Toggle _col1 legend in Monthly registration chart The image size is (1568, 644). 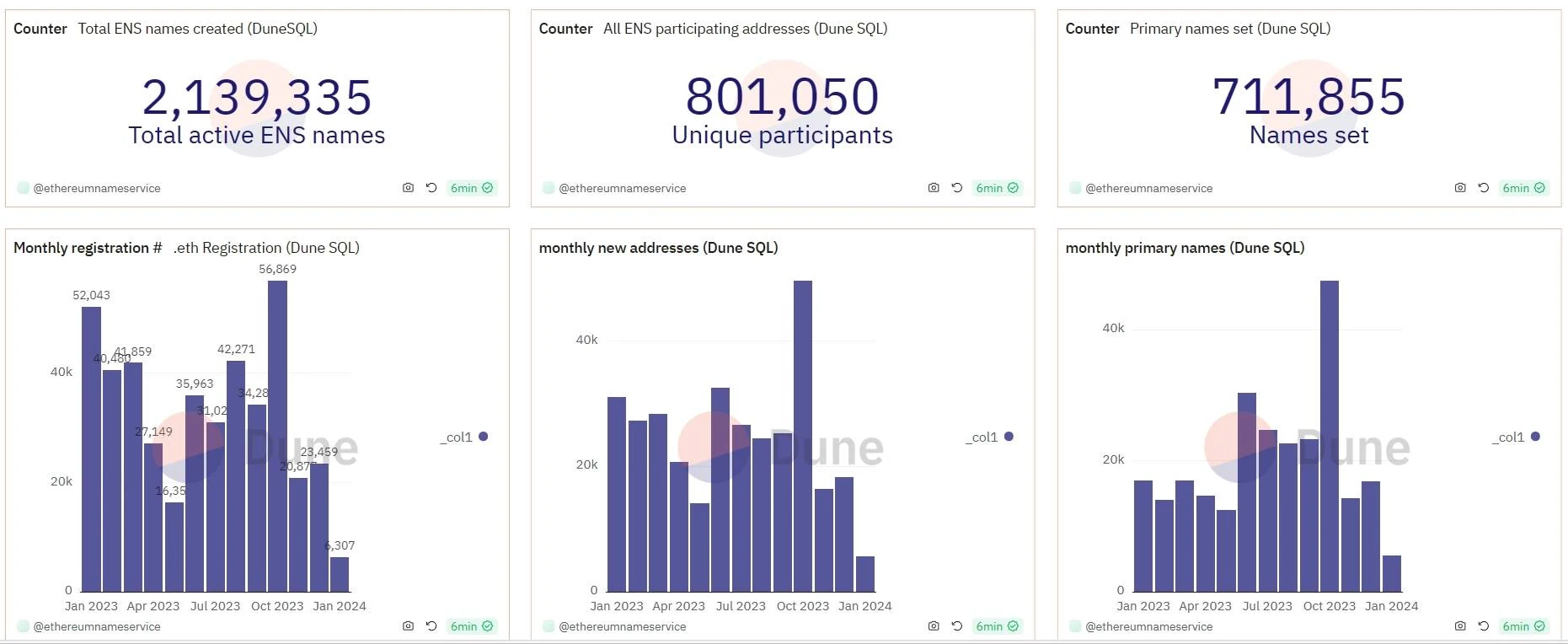point(464,437)
